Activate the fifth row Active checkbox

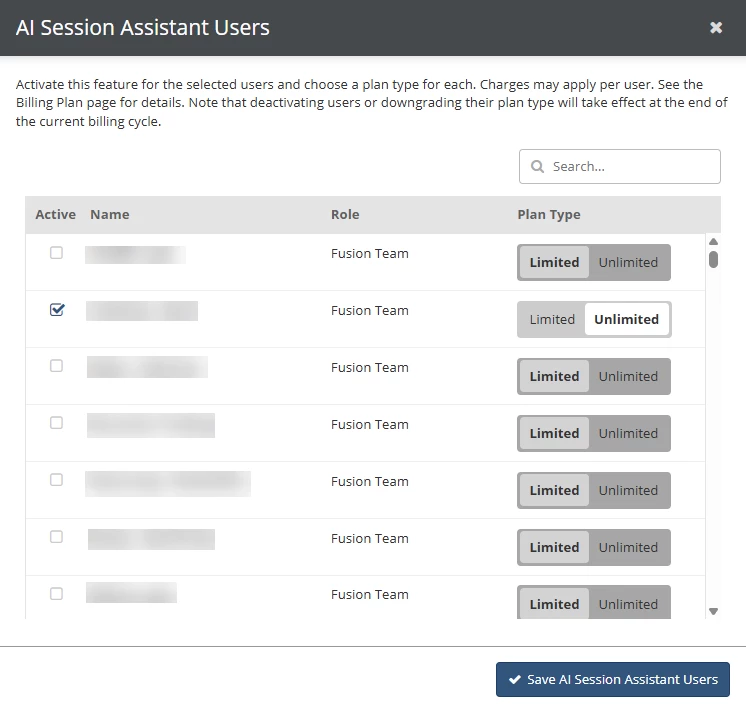pos(56,480)
